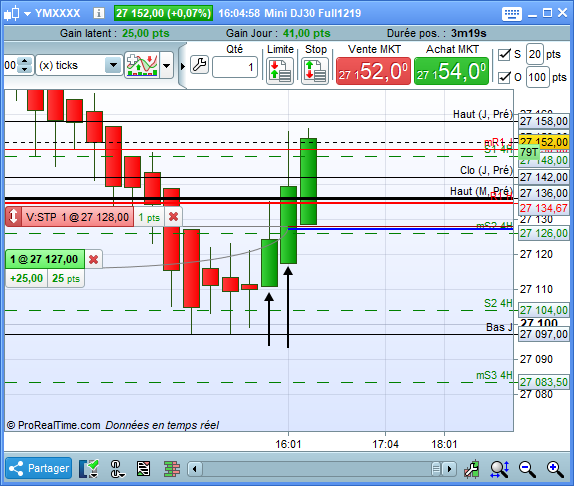The image size is (574, 486).
Task: Click the ProRealTime.com copyright text
Action: click(53, 425)
